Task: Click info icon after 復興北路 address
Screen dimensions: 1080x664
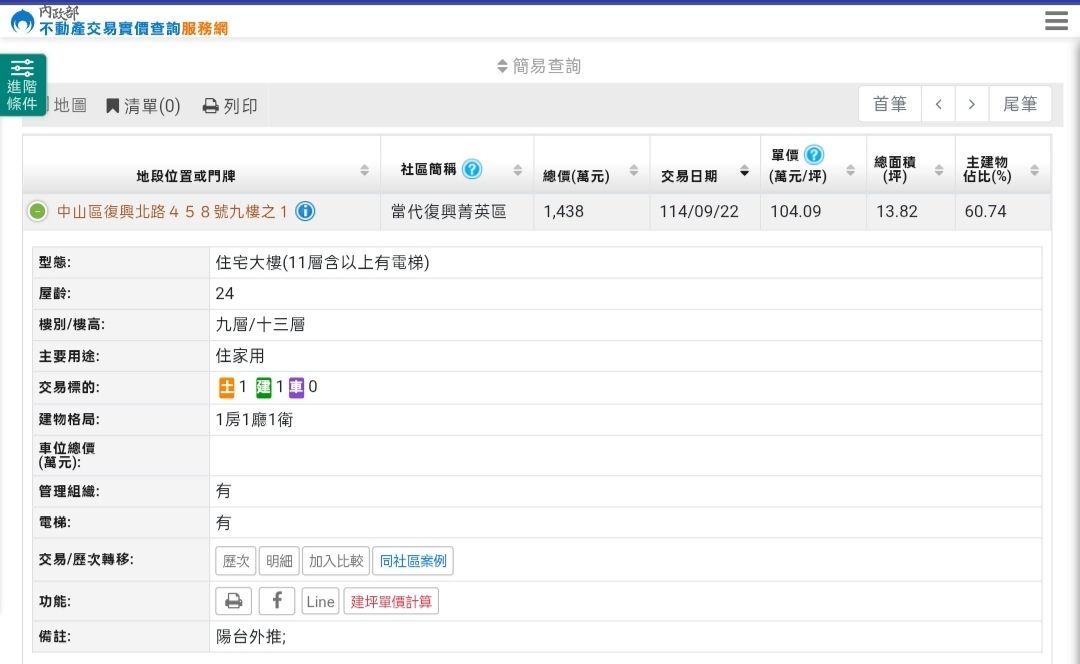Action: (305, 211)
